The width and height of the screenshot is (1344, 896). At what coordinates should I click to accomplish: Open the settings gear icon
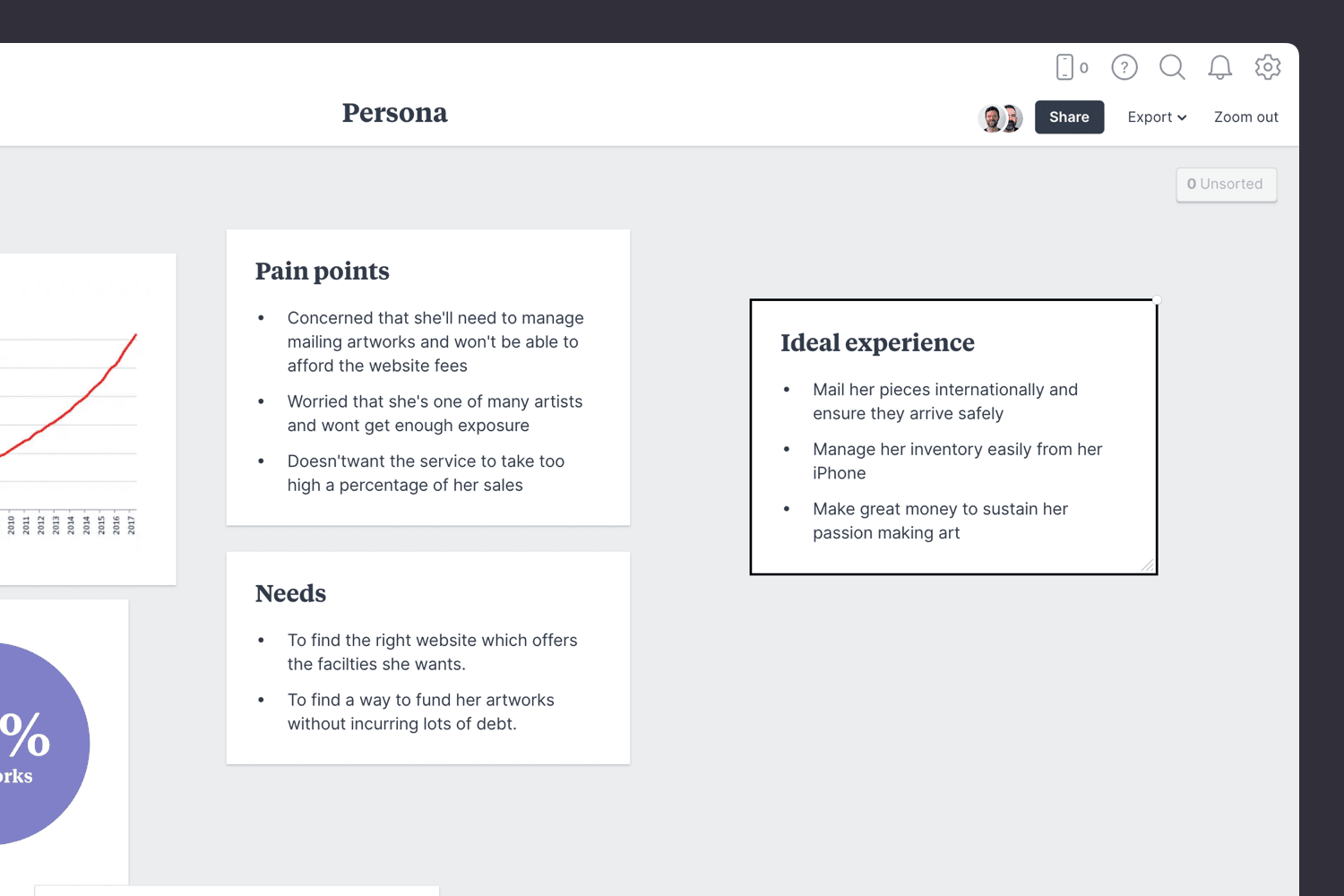1268,67
